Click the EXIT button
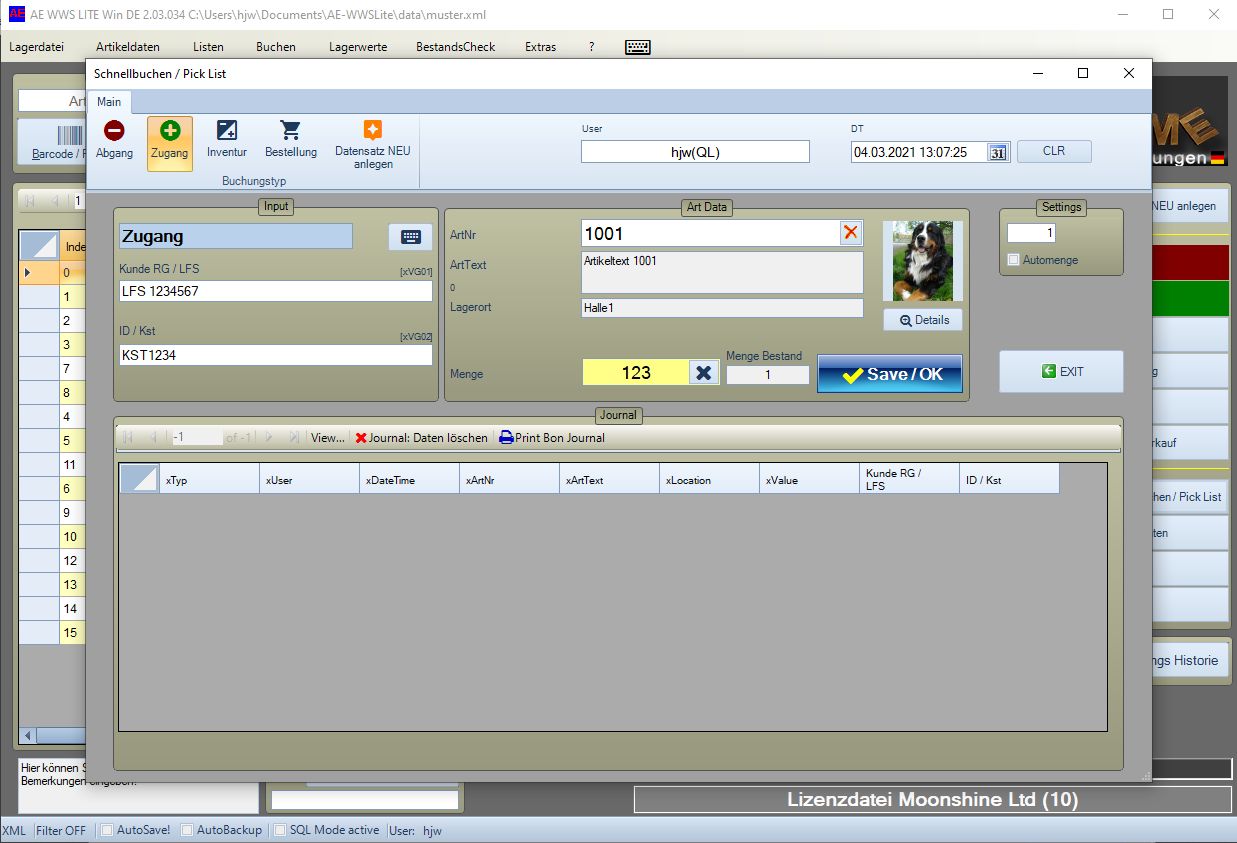The width and height of the screenshot is (1237, 843). [1061, 371]
